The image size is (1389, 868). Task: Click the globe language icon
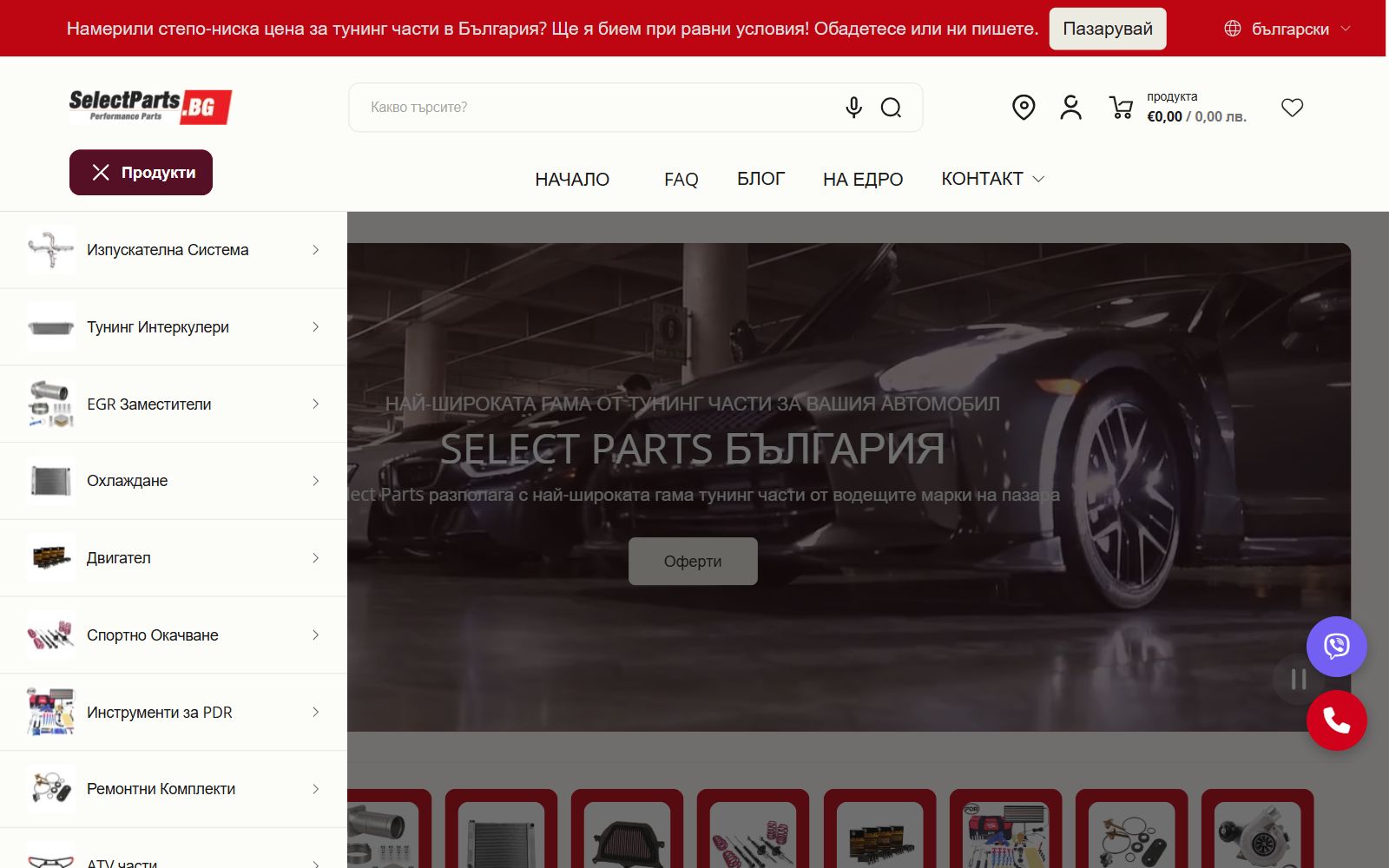click(x=1232, y=29)
